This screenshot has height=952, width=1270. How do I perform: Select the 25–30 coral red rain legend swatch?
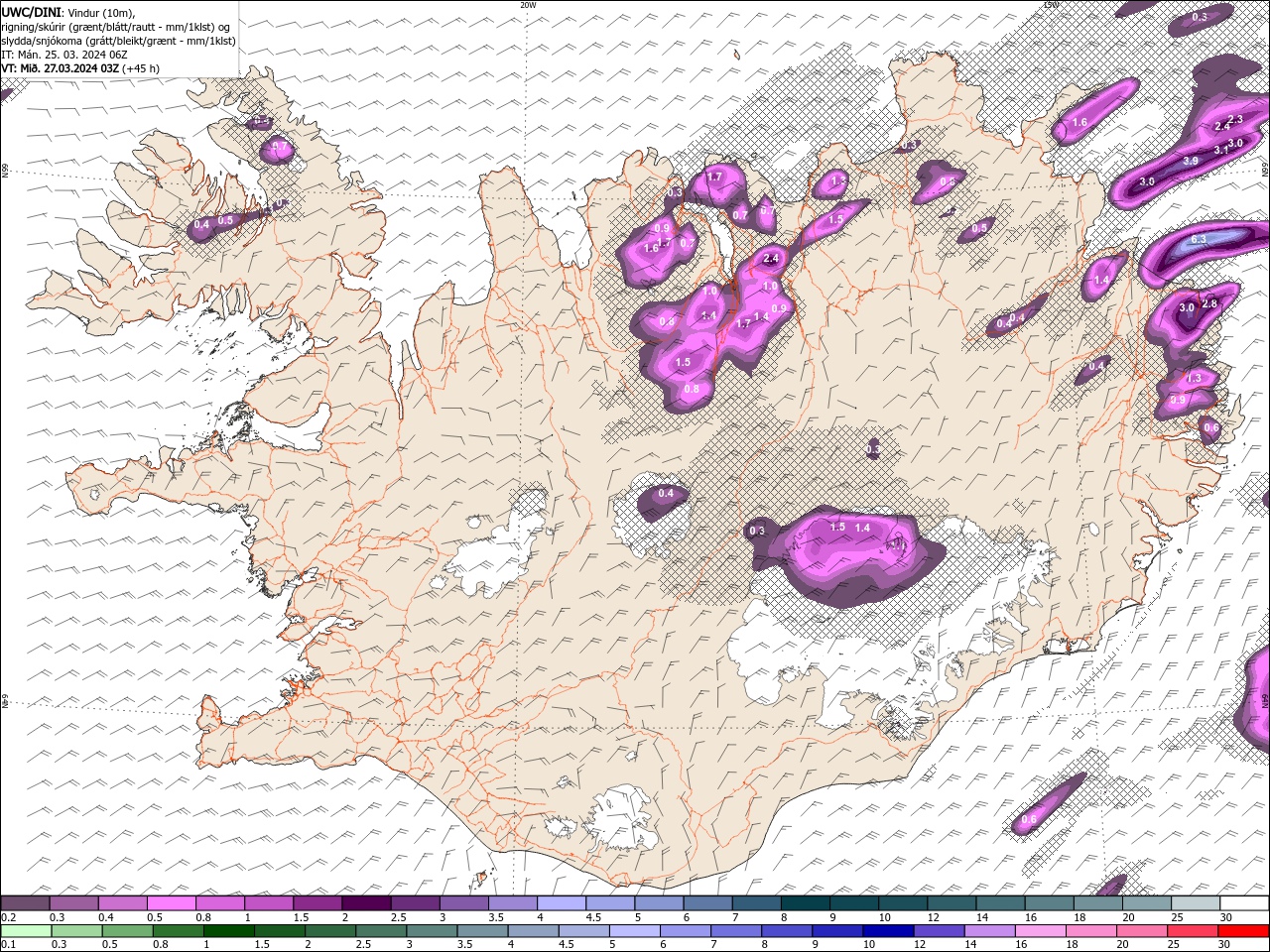pyautogui.click(x=1192, y=931)
